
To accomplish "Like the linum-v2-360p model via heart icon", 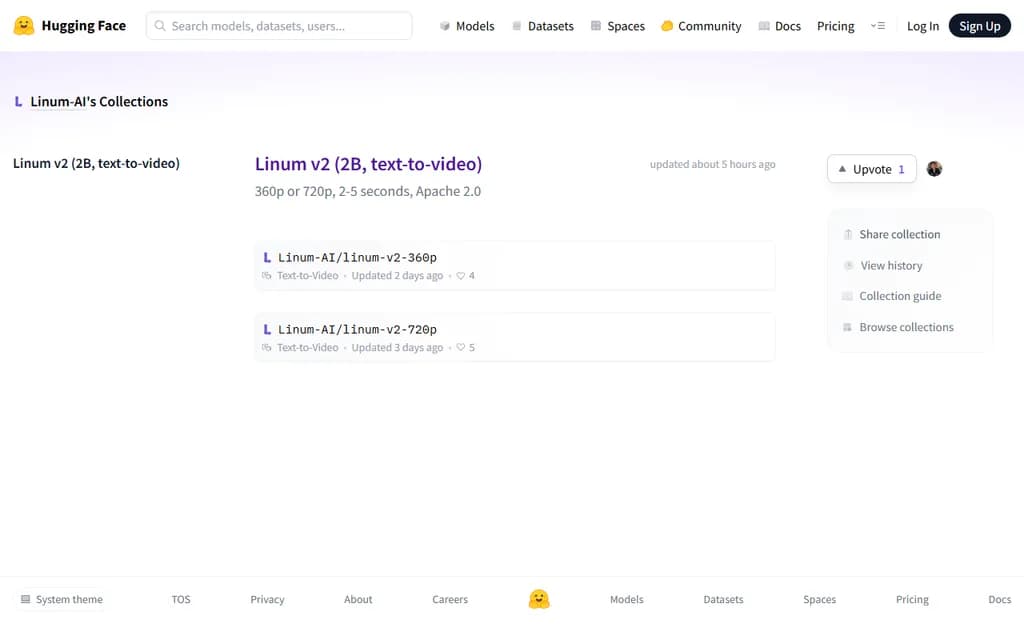I will point(461,275).
